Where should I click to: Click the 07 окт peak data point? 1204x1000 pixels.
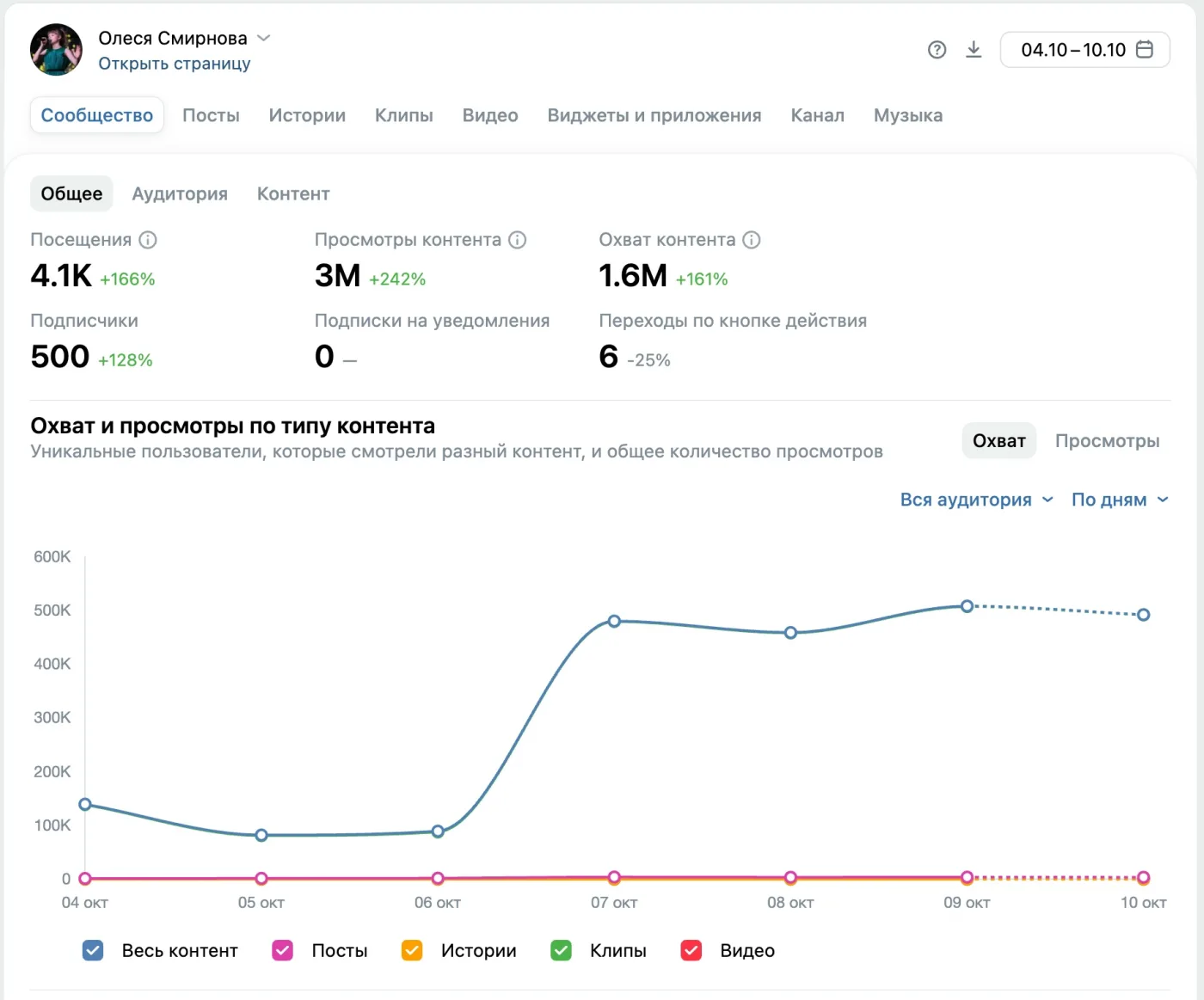614,621
